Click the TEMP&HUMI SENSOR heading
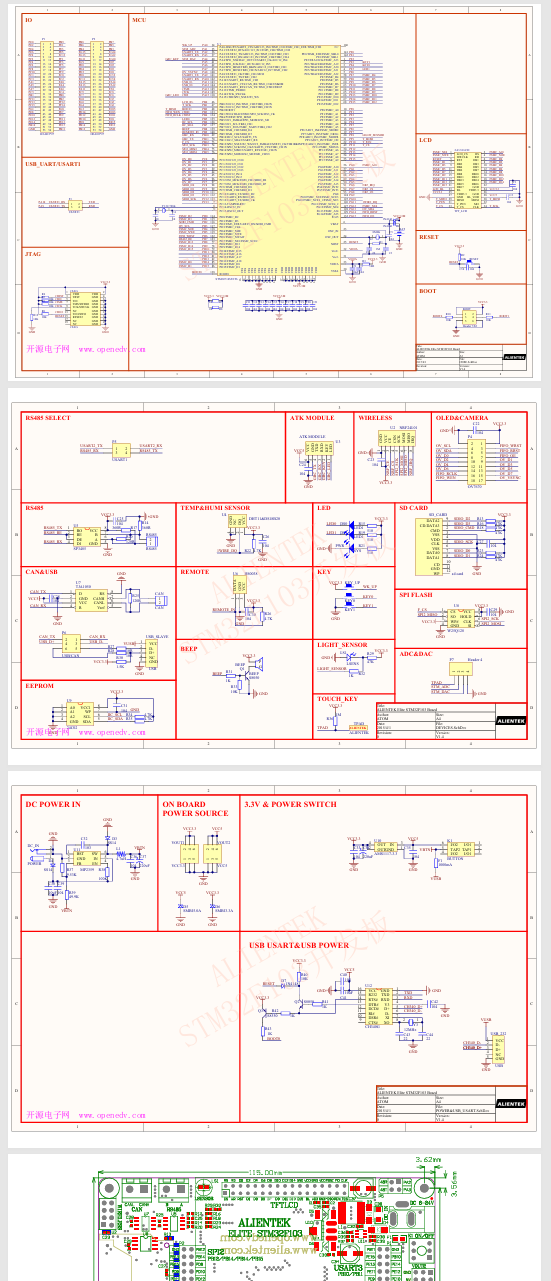Screen dimensions: 551x1281 [x=215, y=508]
